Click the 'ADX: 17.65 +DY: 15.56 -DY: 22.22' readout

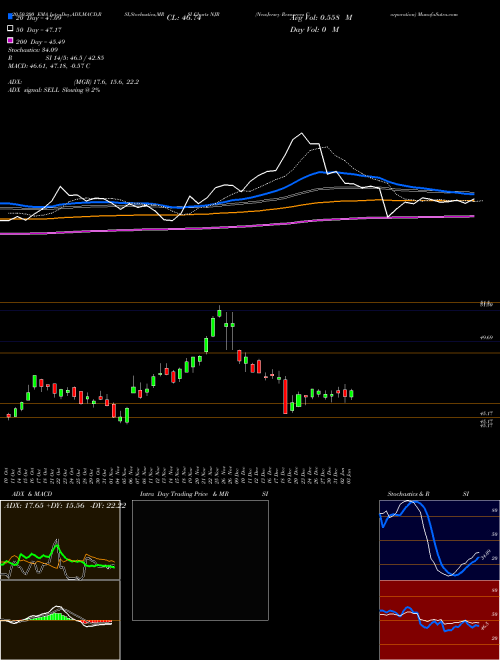click(65, 506)
